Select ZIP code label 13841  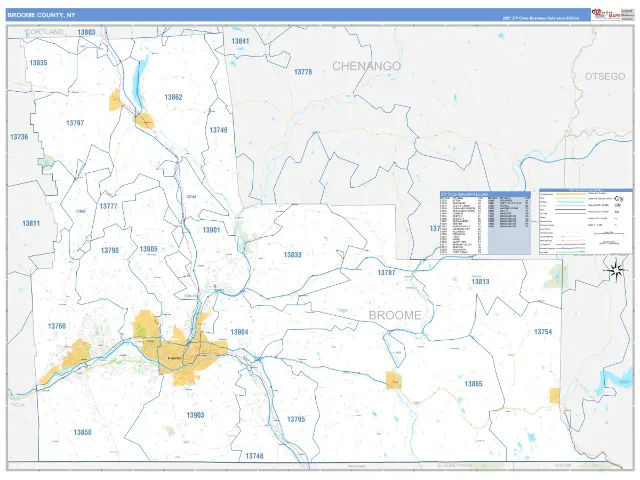(240, 41)
